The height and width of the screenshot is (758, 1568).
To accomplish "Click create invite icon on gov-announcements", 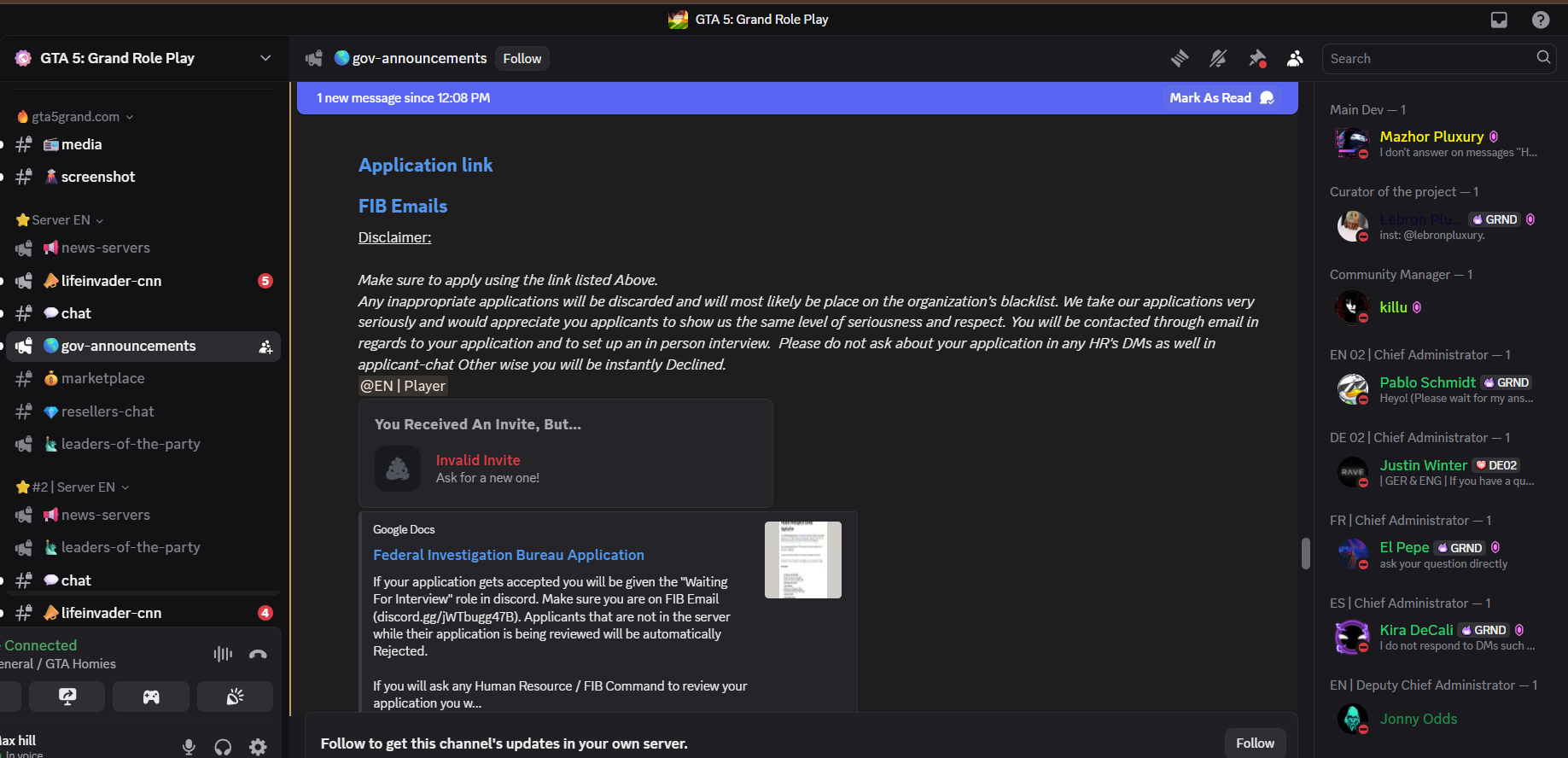I will click(265, 347).
